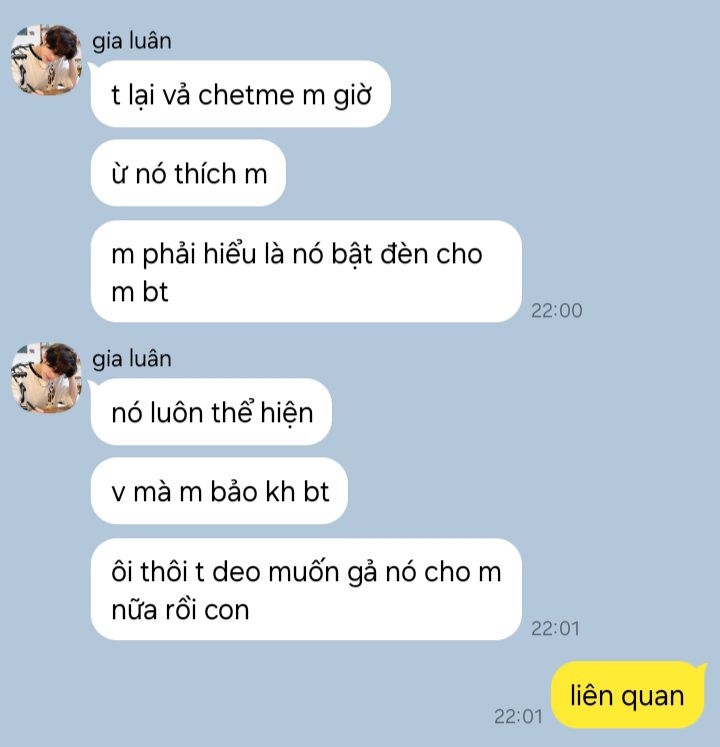Tap the word "bảo" in the fifth bubble

234,491
